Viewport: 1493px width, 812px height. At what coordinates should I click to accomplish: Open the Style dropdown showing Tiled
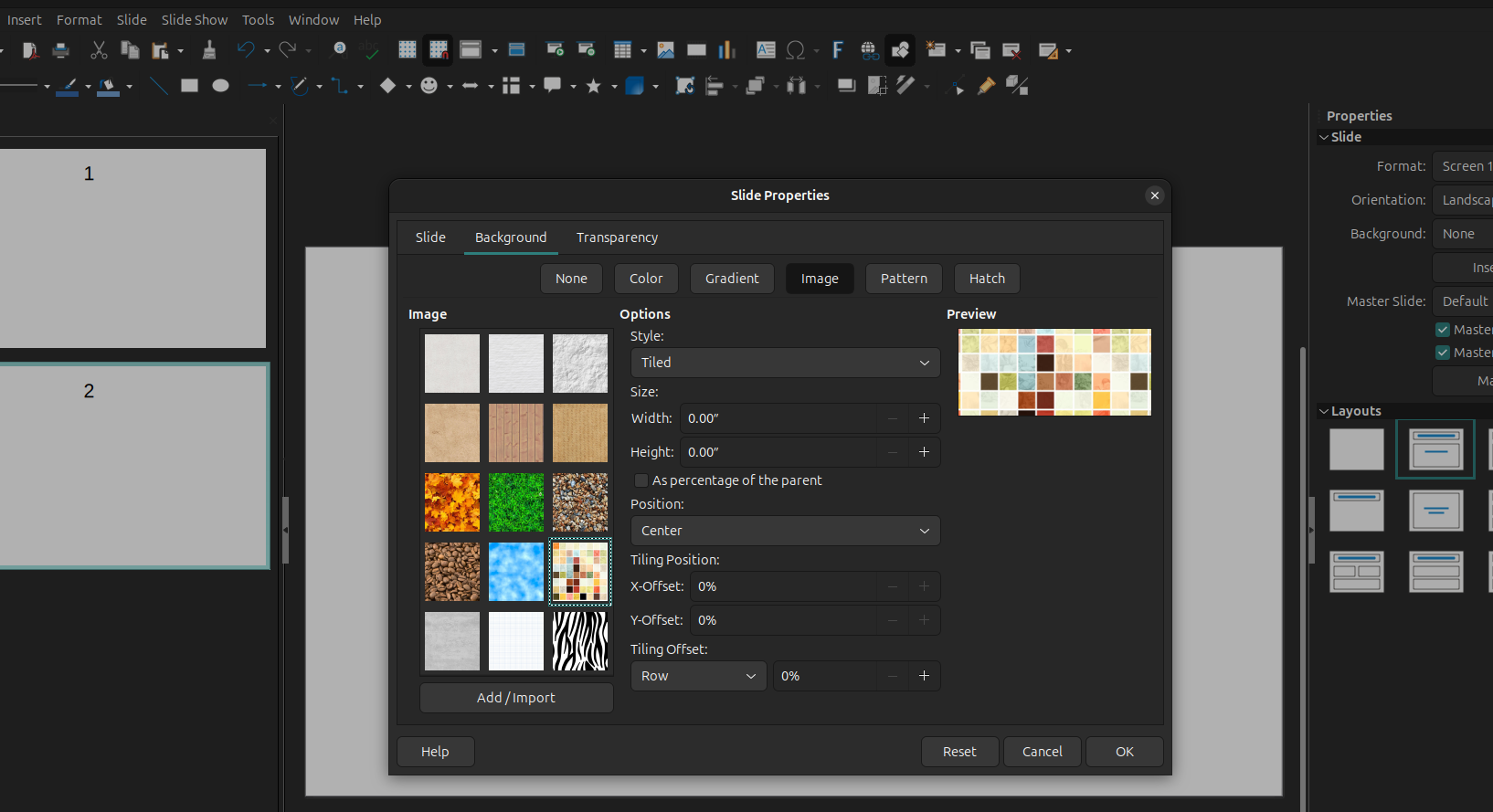tap(785, 363)
